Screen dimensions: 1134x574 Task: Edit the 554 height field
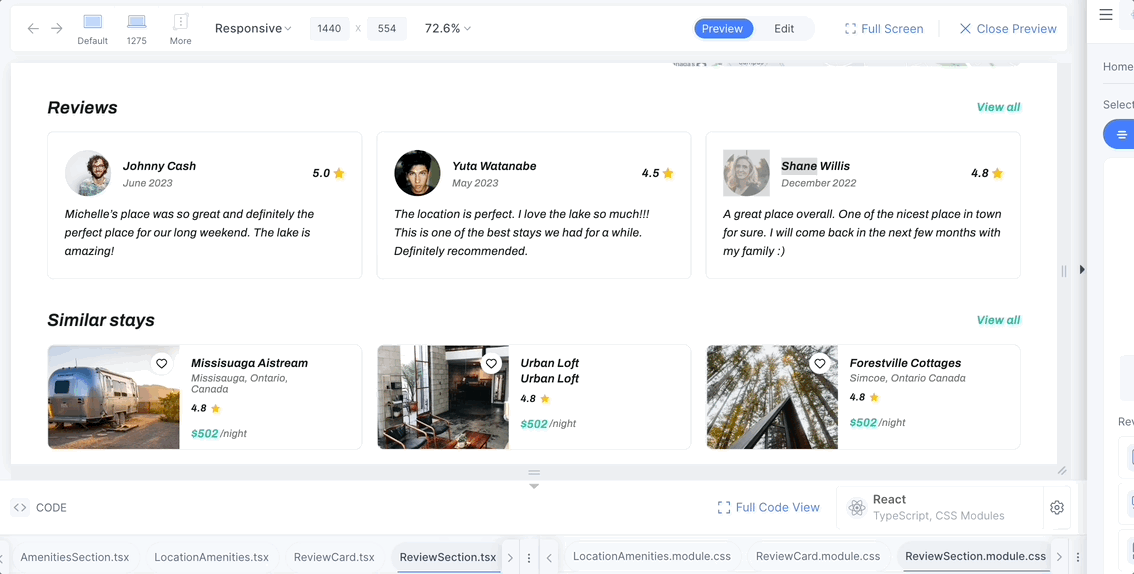(387, 28)
